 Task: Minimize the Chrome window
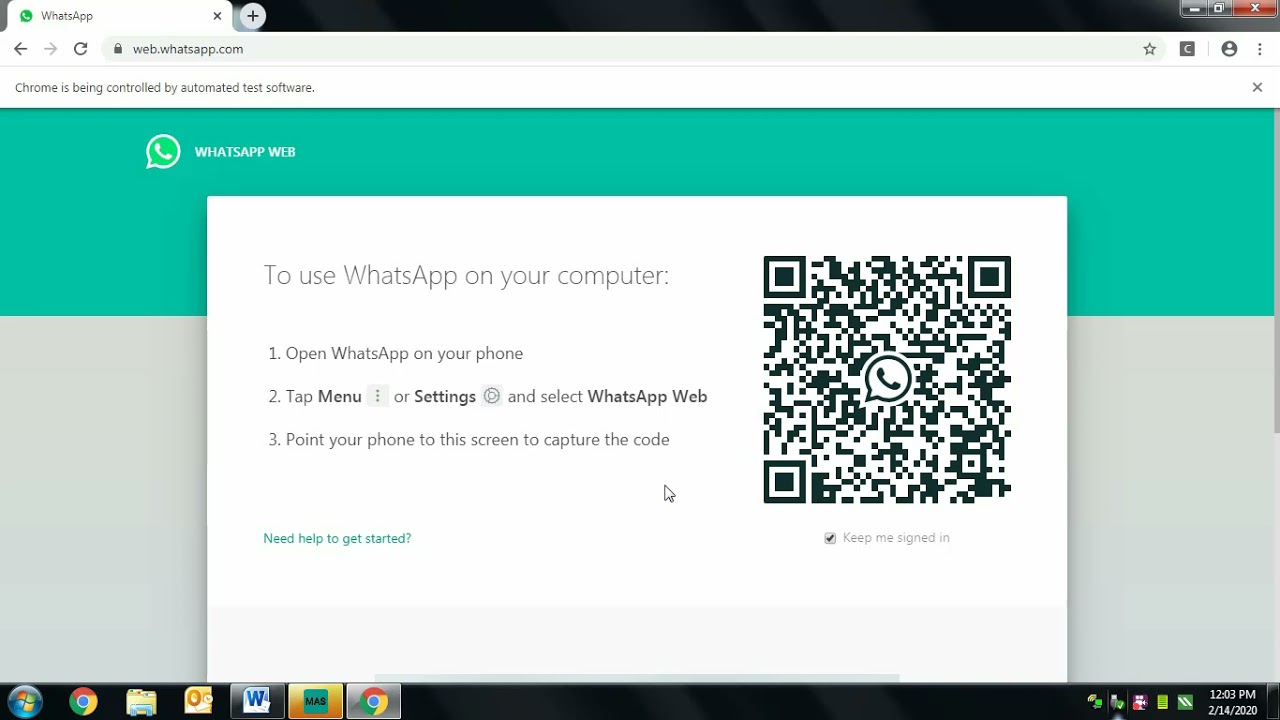pyautogui.click(x=1194, y=8)
